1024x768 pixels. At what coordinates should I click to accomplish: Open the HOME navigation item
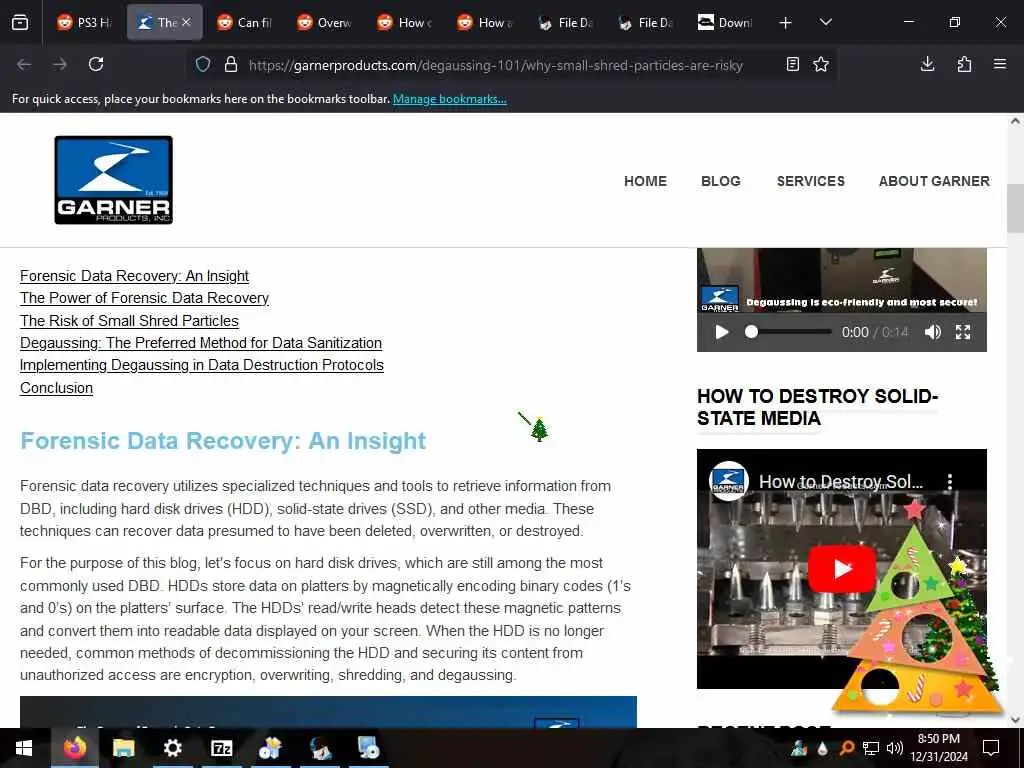coord(645,182)
